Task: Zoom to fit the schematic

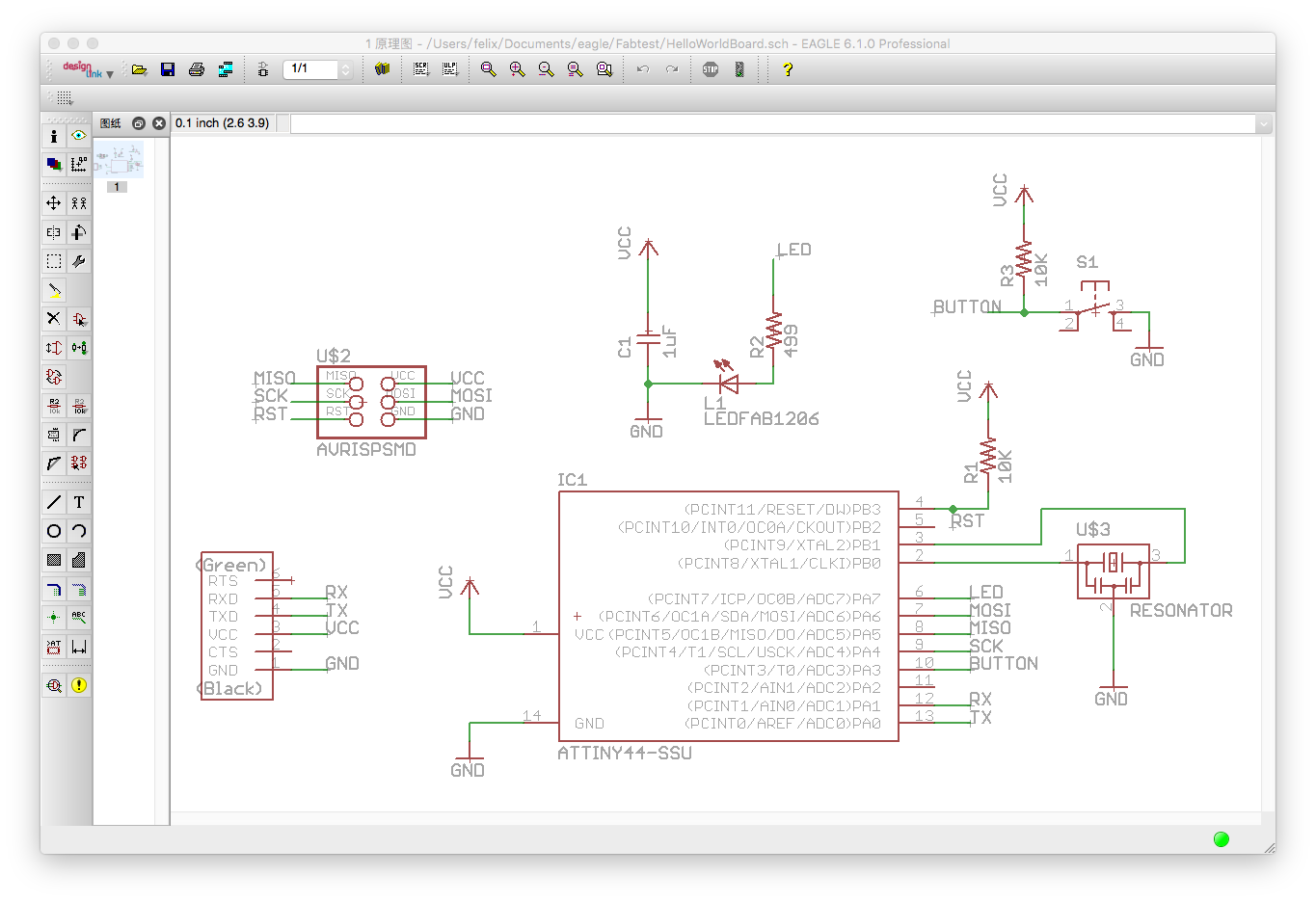Action: [489, 69]
